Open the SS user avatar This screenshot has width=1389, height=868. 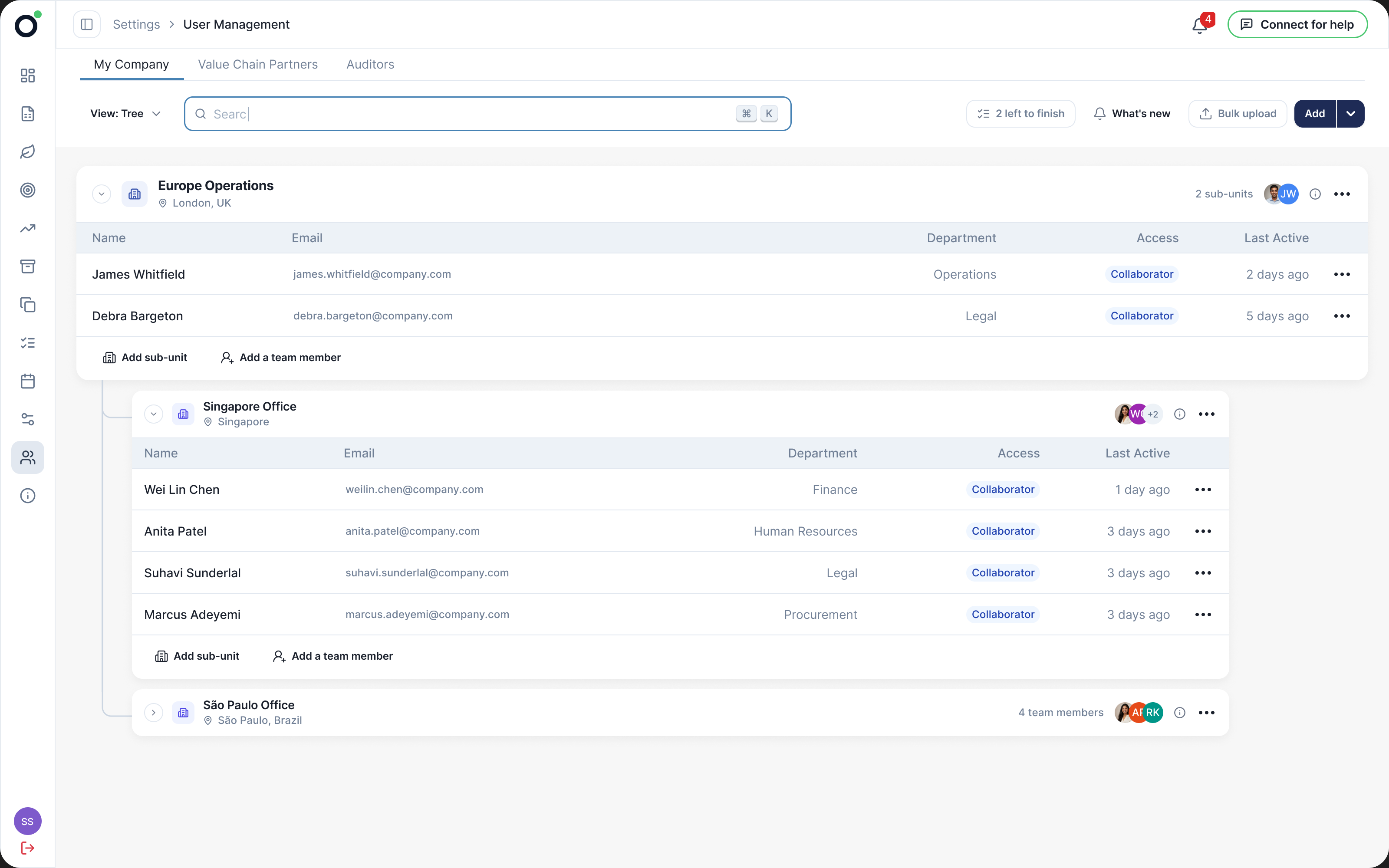pyautogui.click(x=27, y=821)
